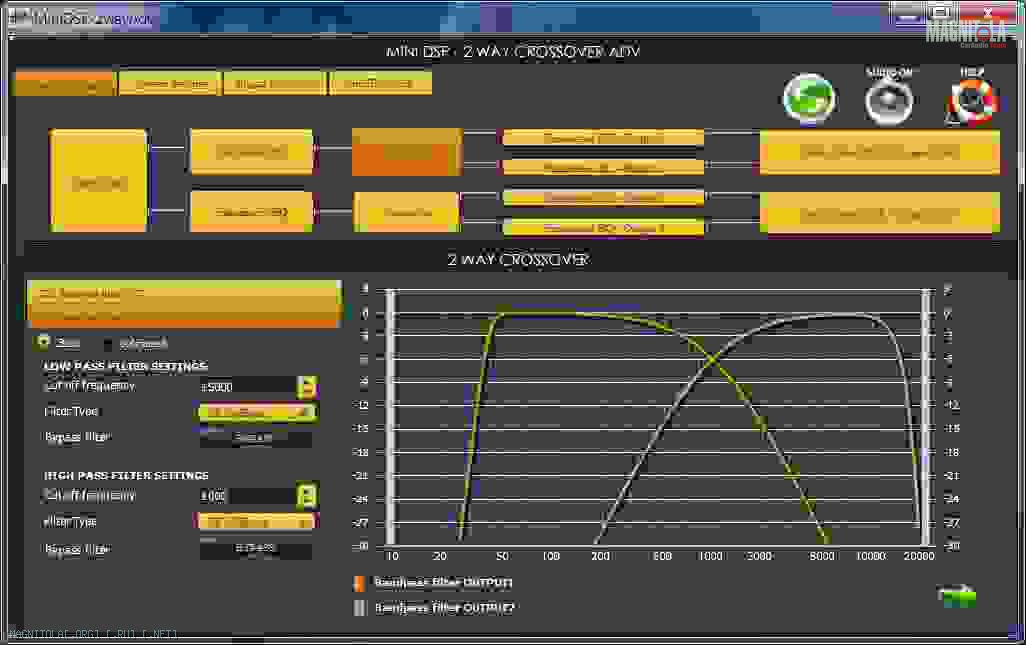This screenshot has height=645, width=1026.
Task: Click the grey Bandpass filter OUTPUT2 legend swatch
Action: pos(359,608)
